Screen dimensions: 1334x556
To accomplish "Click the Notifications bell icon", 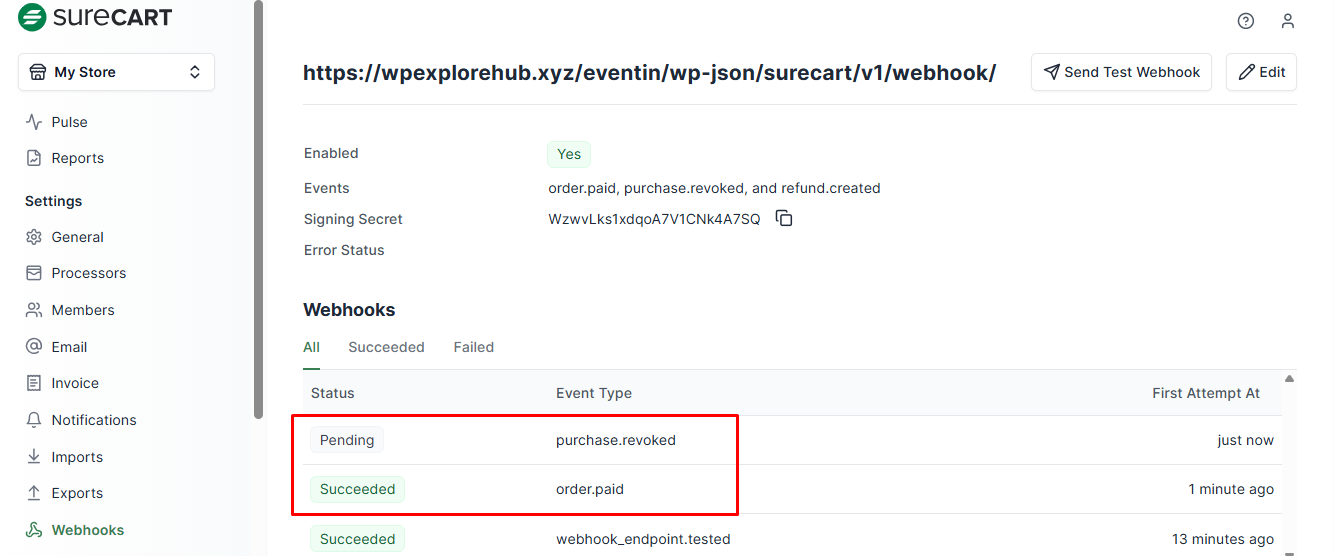I will click(34, 420).
